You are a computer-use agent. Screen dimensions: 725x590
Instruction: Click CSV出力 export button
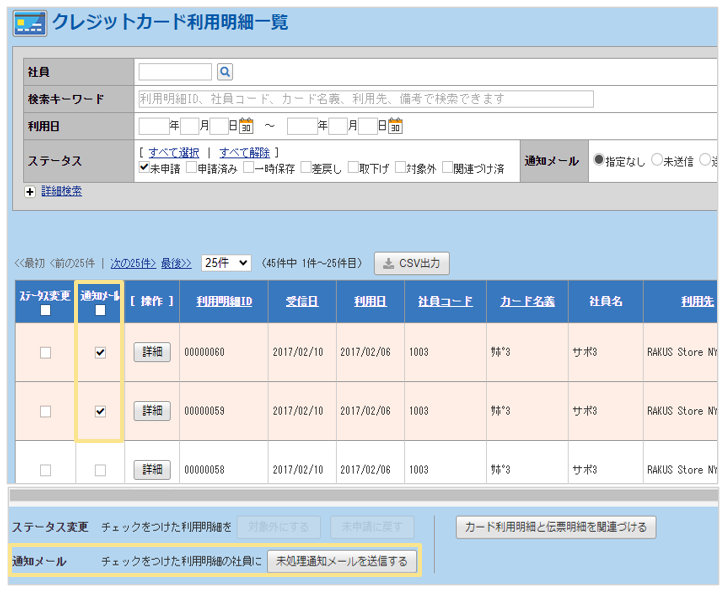click(x=412, y=263)
